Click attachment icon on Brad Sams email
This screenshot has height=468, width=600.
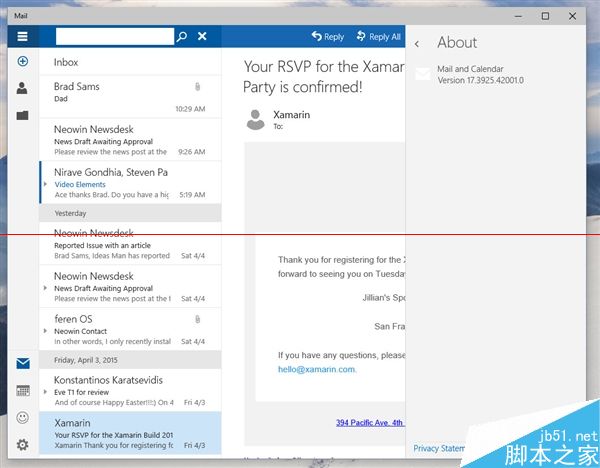(197, 87)
